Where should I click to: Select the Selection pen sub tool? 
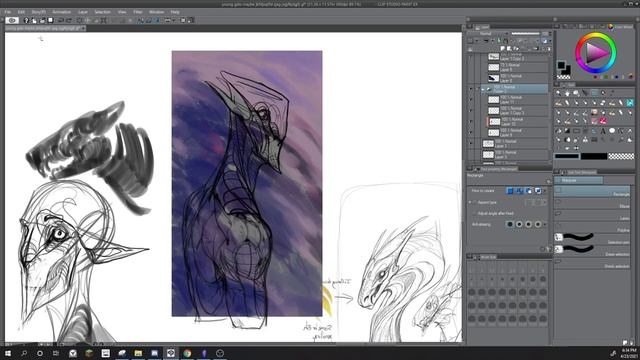coord(592,238)
